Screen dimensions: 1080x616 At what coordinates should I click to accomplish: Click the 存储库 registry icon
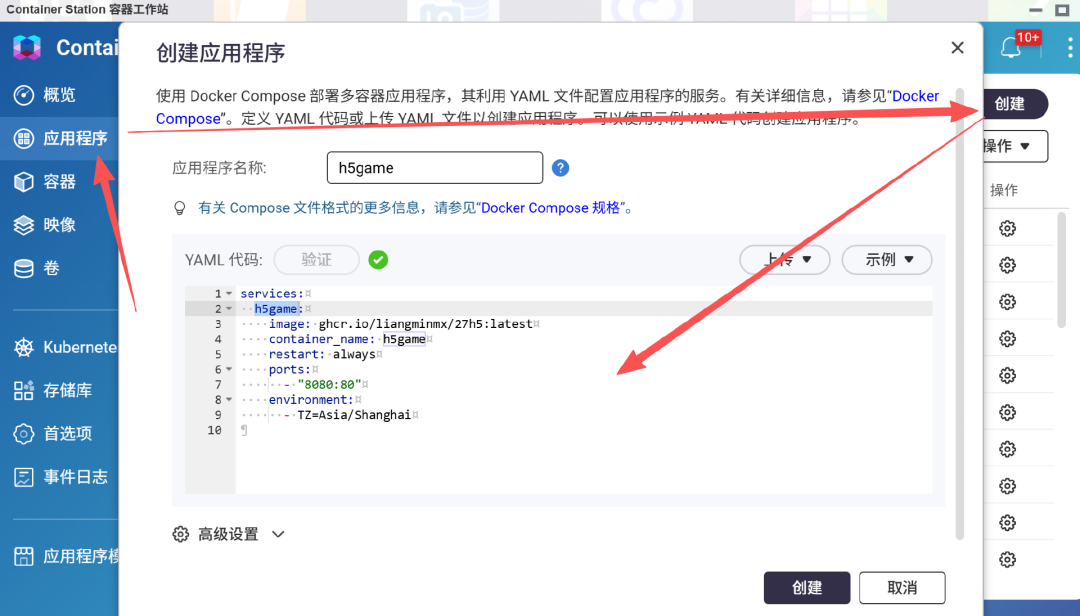click(23, 391)
